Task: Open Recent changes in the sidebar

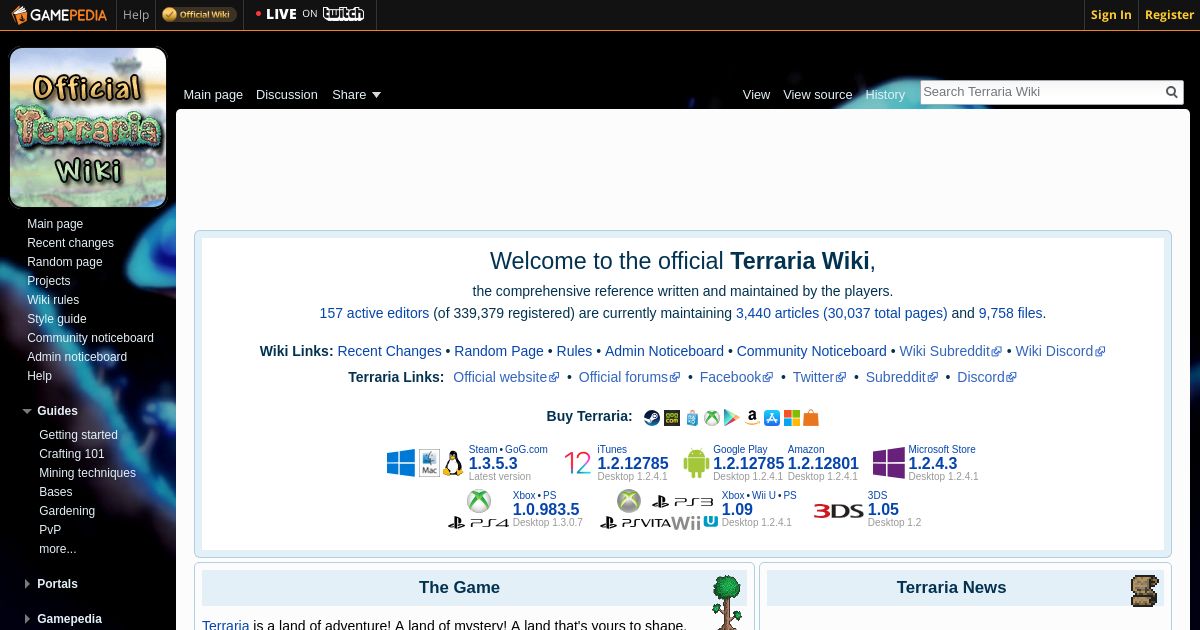Action: [70, 243]
